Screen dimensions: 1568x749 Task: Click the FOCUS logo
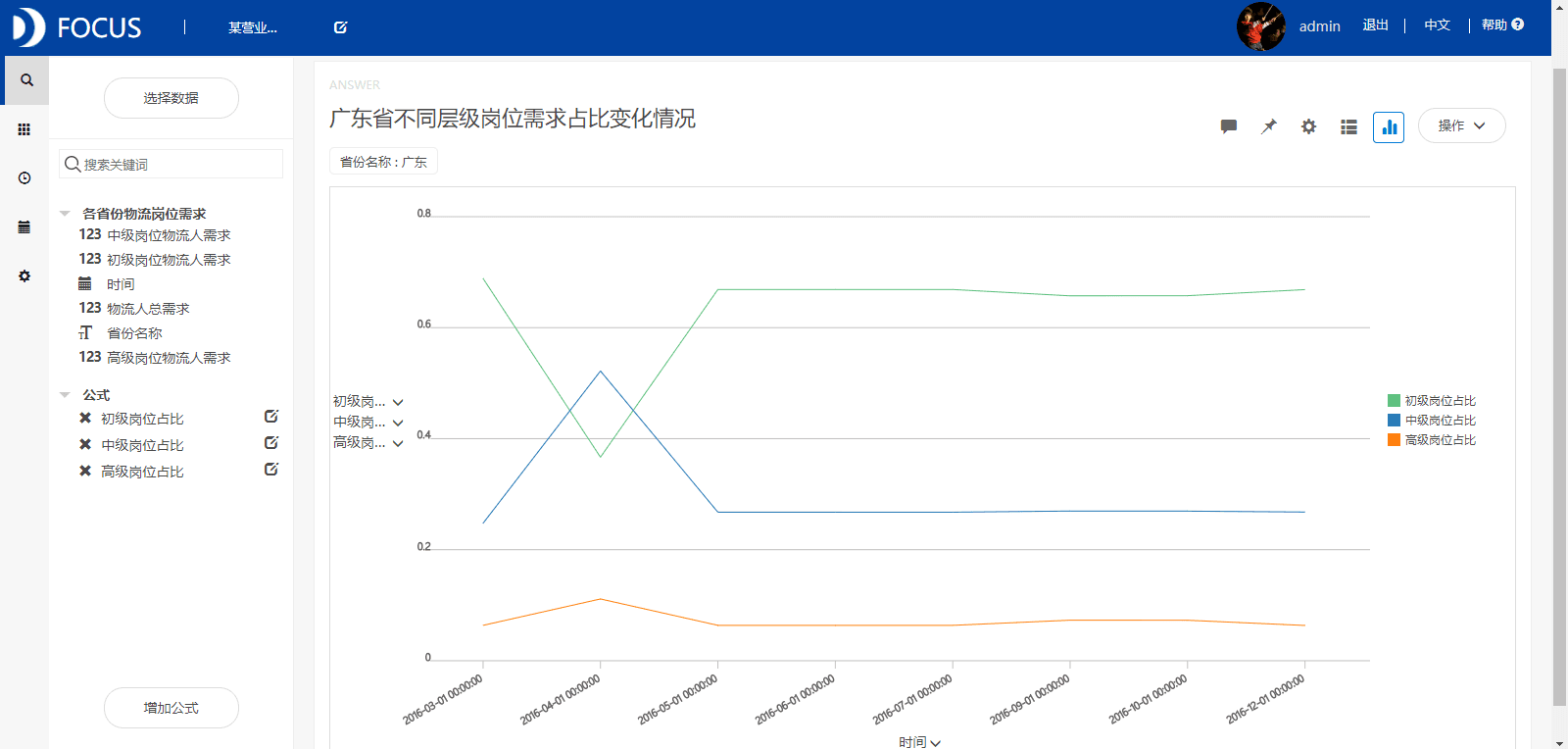(77, 27)
